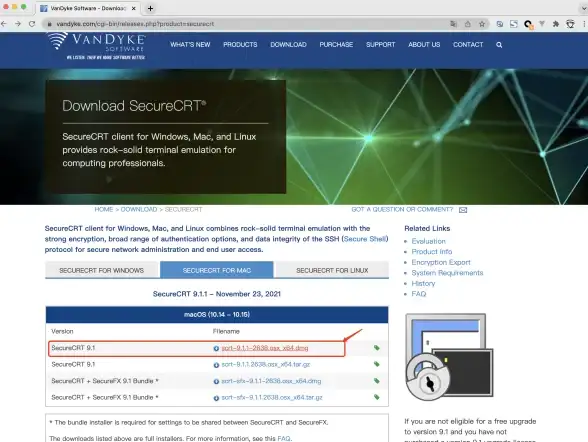Click Got a Question or Comment link
The image size is (588, 442).
click(x=402, y=210)
